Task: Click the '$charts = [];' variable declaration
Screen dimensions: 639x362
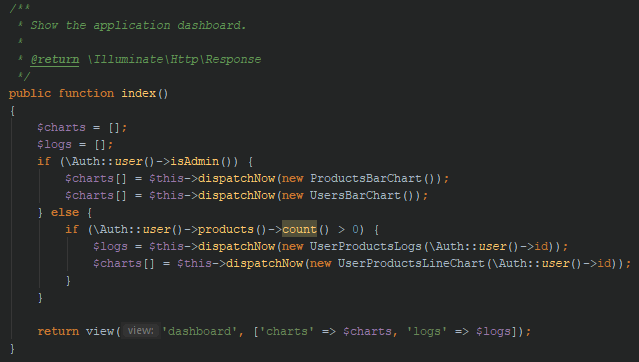Action: point(82,128)
